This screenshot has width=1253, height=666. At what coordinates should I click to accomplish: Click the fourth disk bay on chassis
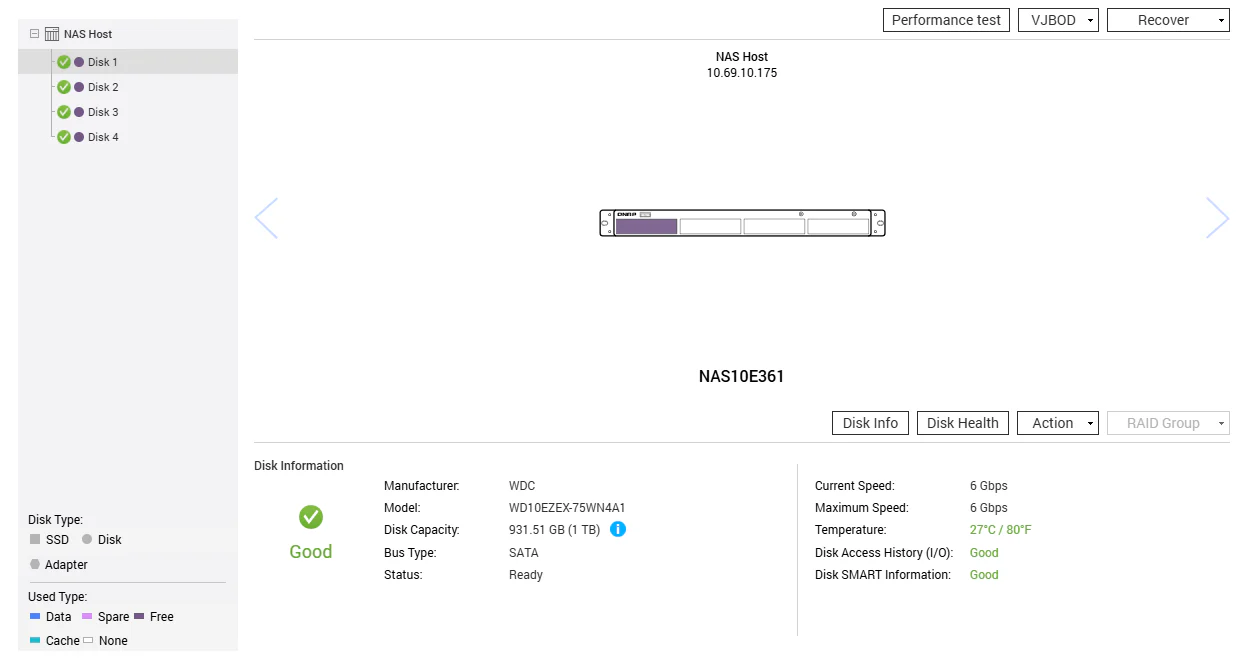pos(838,226)
